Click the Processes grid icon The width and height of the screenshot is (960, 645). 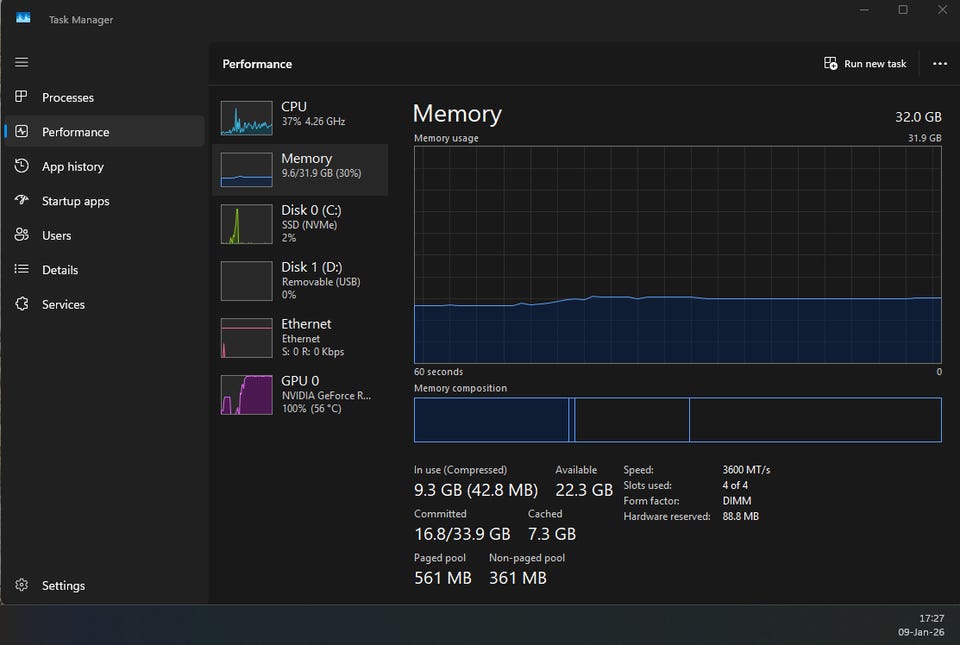click(21, 97)
